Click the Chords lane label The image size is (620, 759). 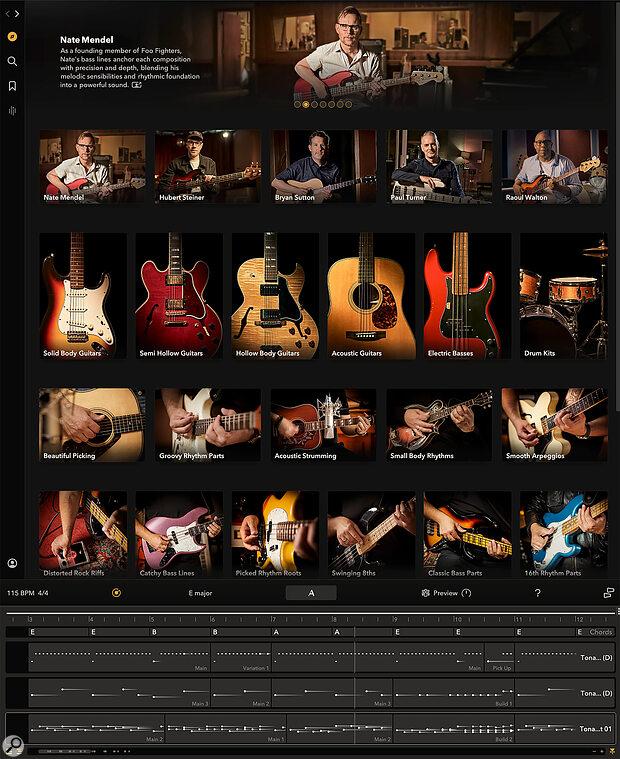click(x=601, y=632)
